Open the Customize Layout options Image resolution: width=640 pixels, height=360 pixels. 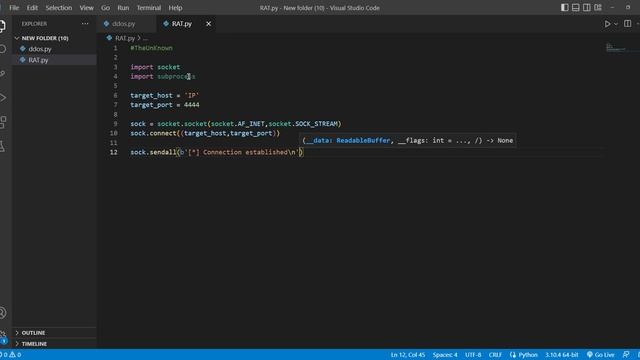(x=598, y=7)
